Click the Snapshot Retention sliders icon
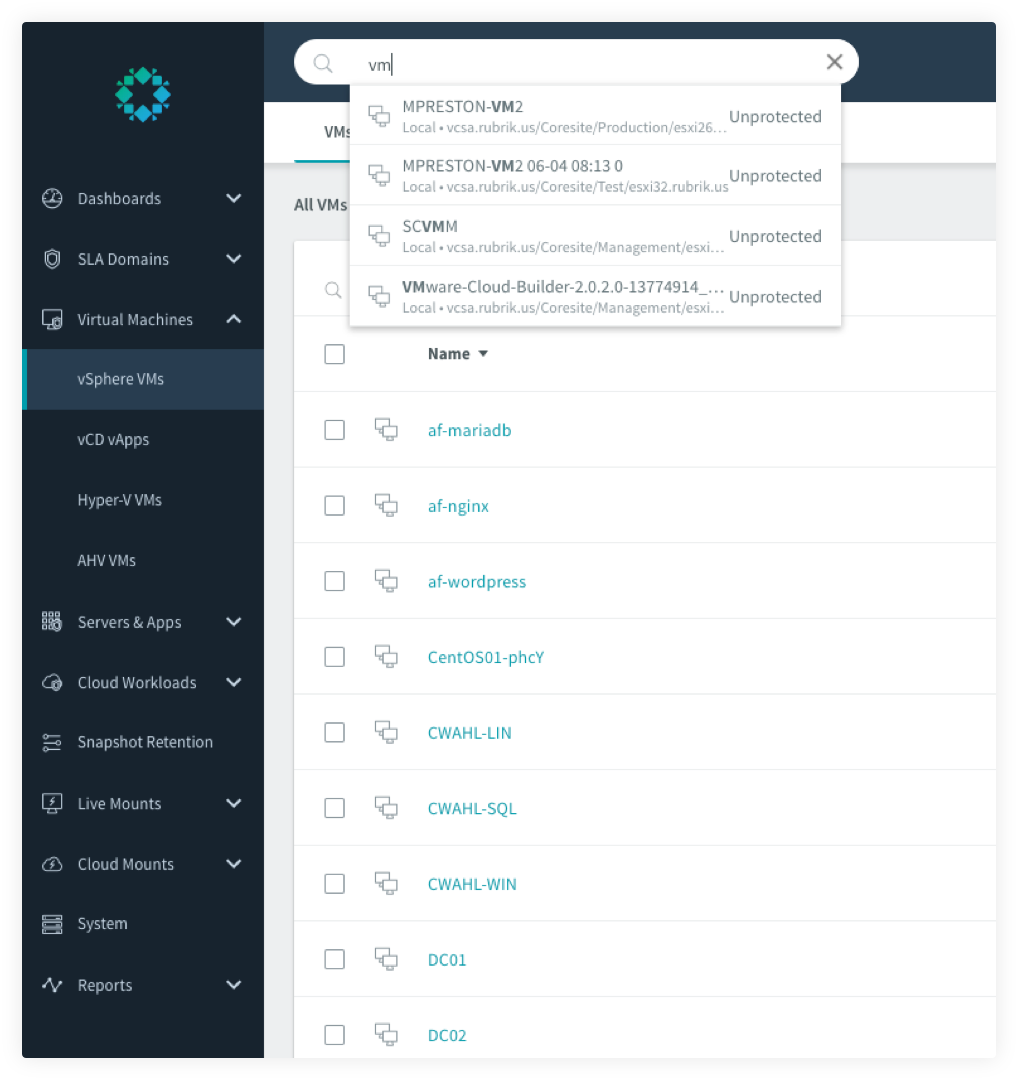This screenshot has height=1080, width=1018. point(52,742)
